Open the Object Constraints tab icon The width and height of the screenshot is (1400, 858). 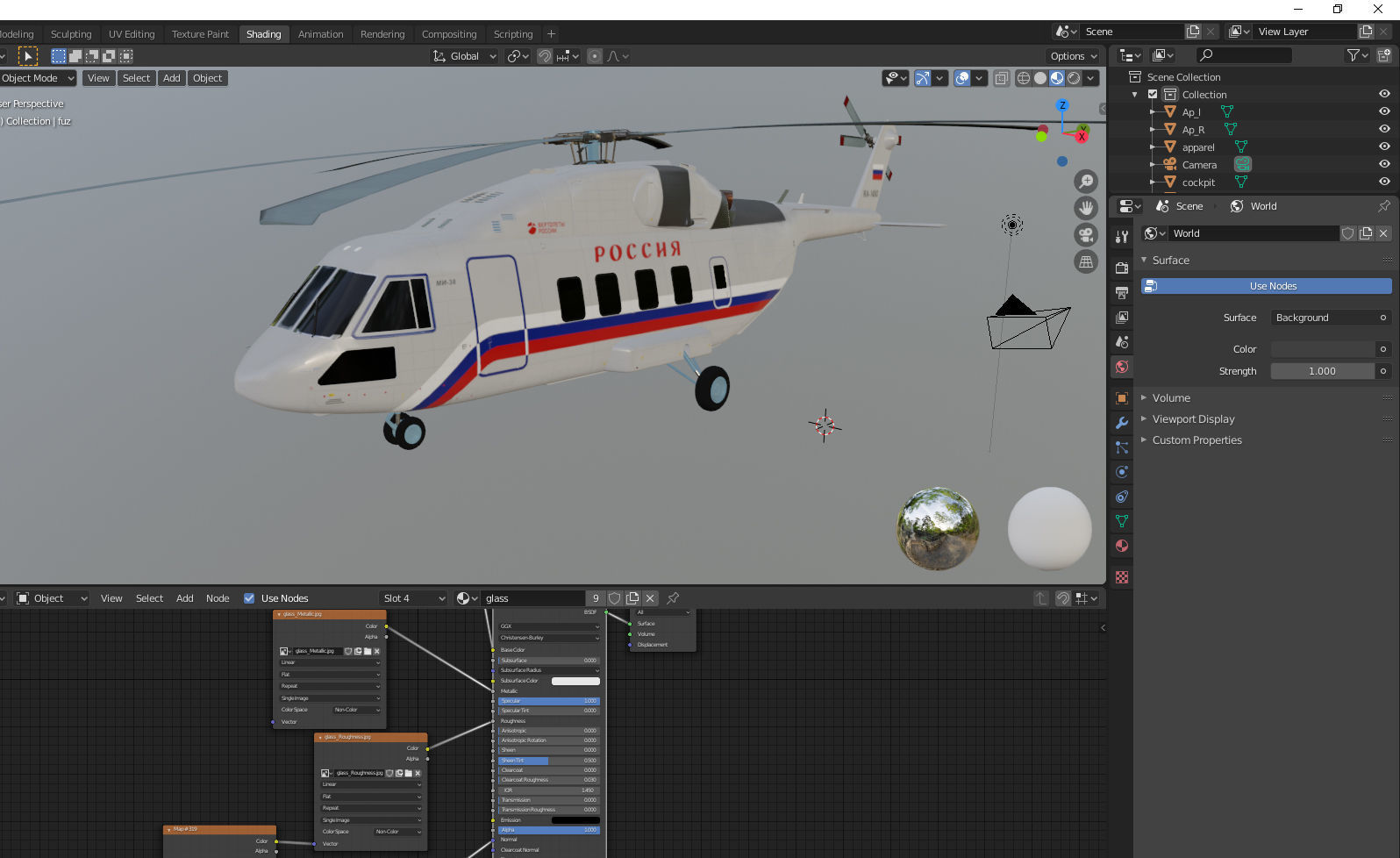(1121, 496)
